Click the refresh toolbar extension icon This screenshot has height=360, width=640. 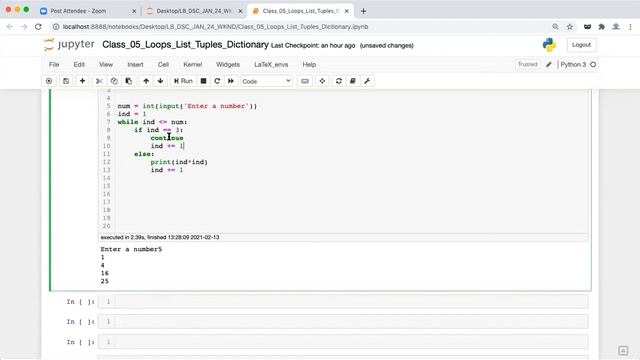(x=338, y=81)
